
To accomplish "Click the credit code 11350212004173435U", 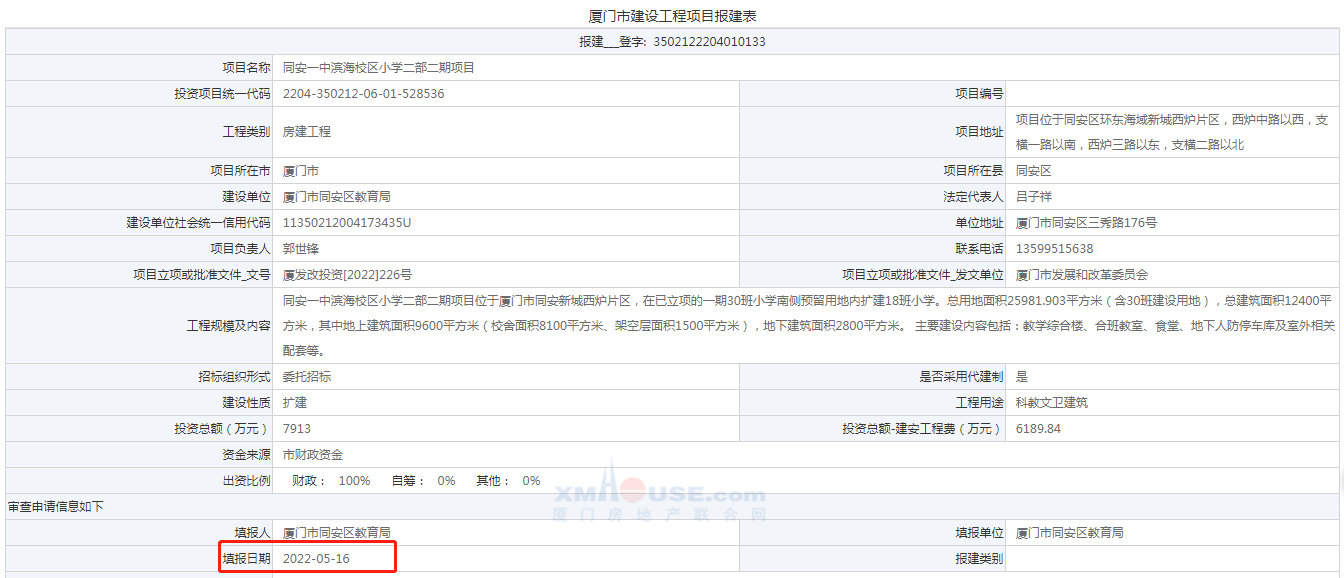I will 347,223.
